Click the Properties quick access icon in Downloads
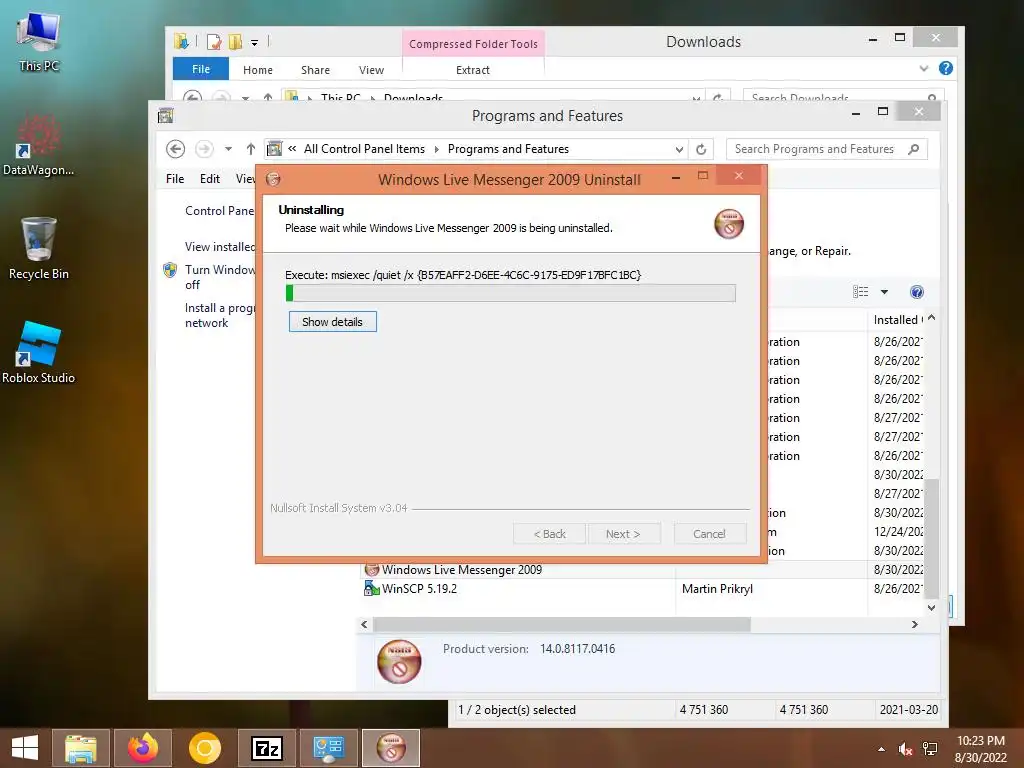 coord(214,42)
